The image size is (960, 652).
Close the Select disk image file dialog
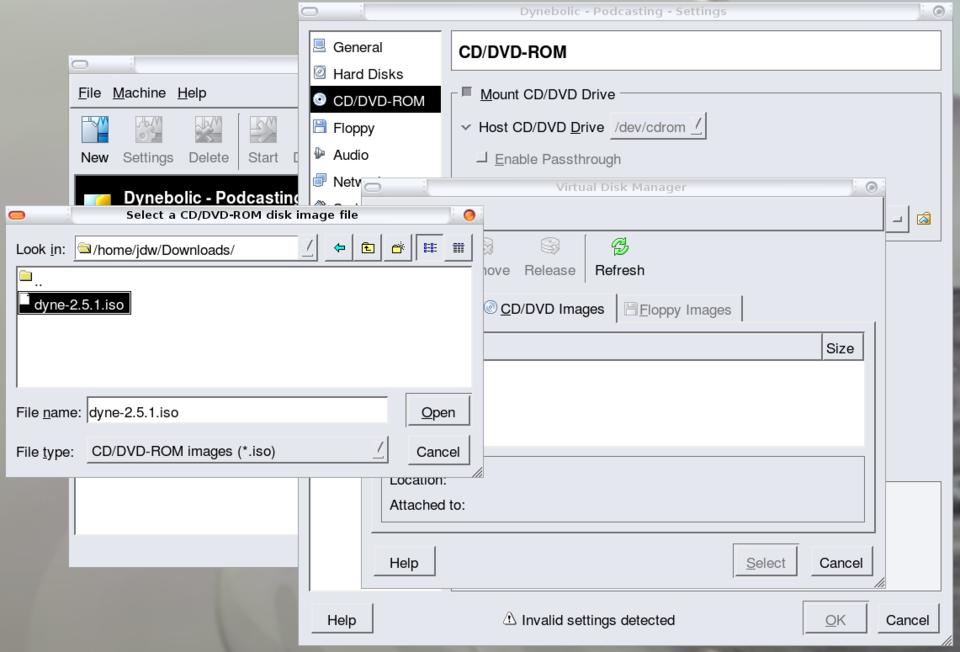[469, 215]
